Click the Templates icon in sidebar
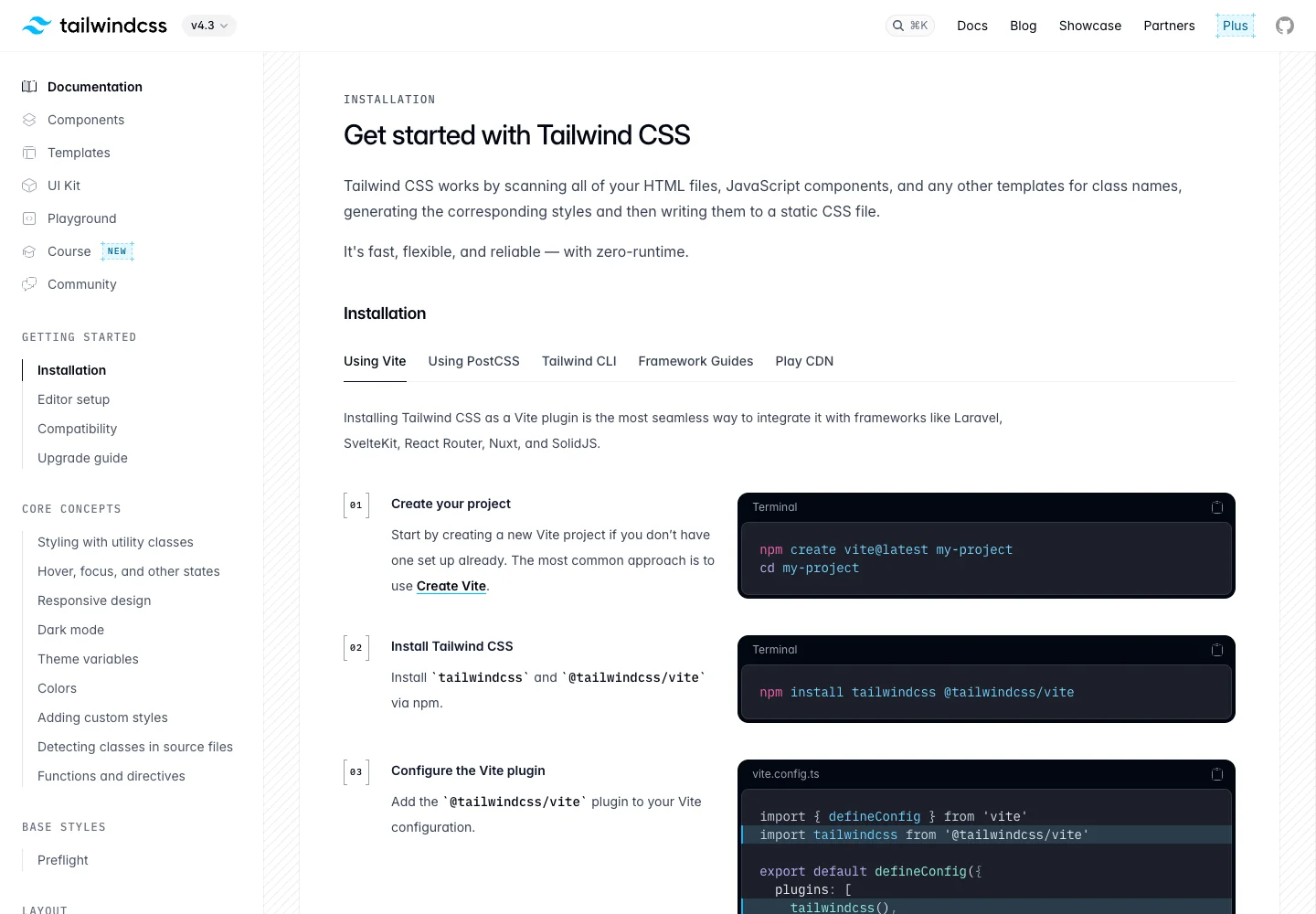 pyautogui.click(x=29, y=153)
